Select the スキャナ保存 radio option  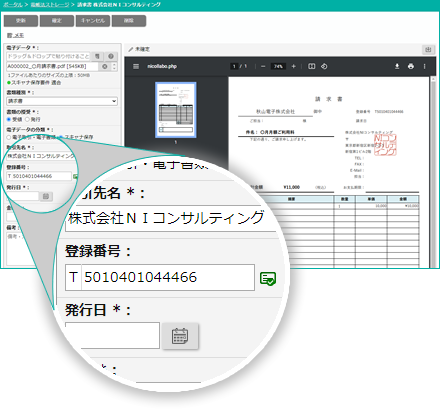click(x=61, y=137)
